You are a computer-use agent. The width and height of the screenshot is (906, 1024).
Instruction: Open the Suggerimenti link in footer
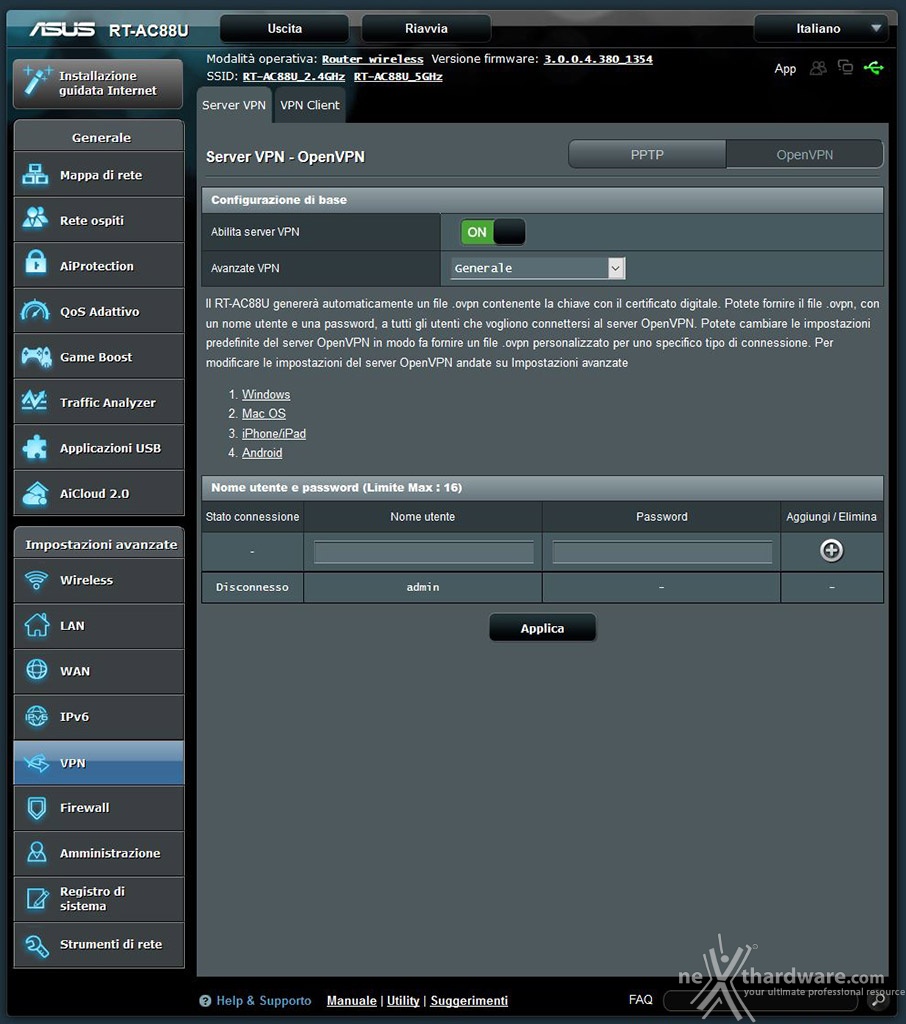469,1000
